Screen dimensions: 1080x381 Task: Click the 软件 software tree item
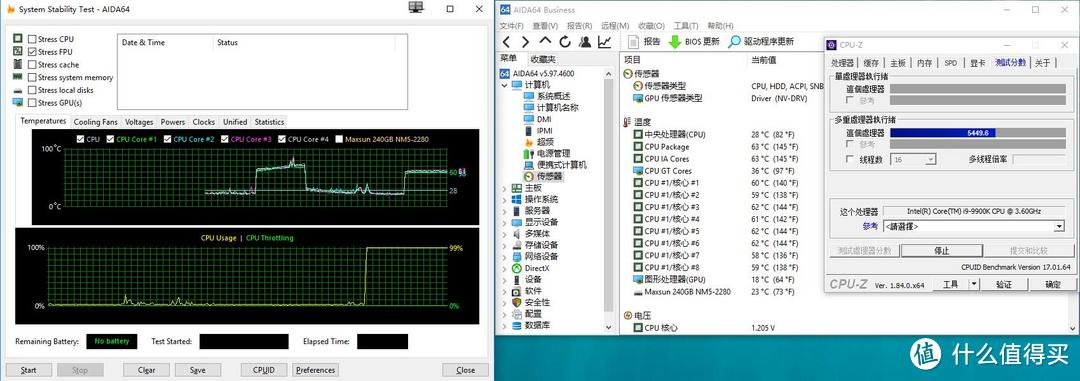coord(526,291)
